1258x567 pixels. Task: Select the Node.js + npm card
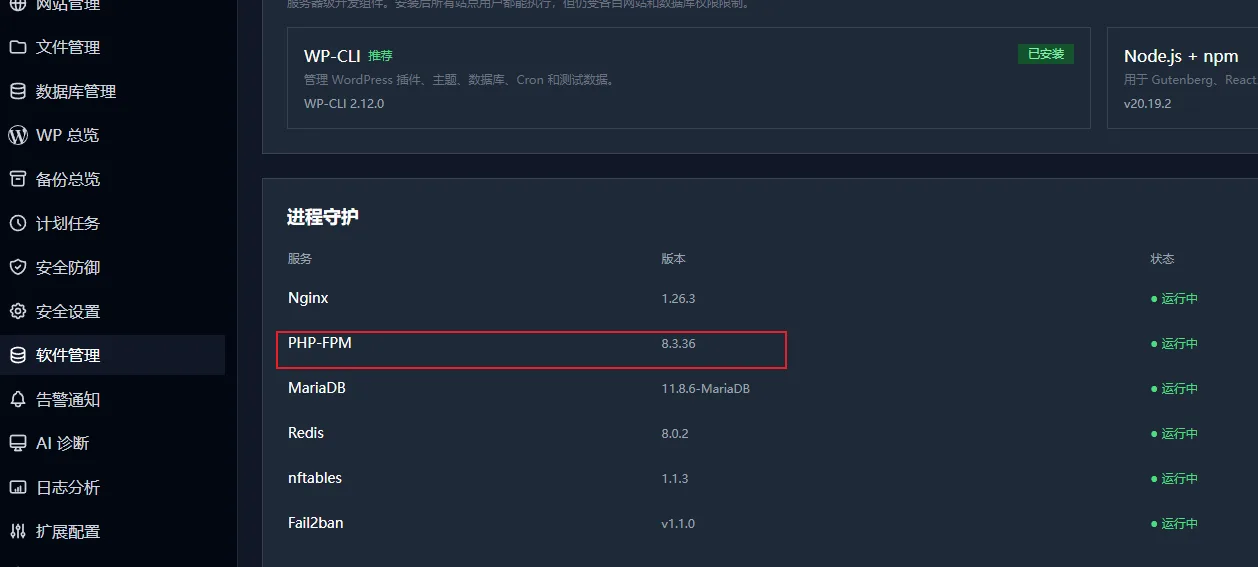1182,78
